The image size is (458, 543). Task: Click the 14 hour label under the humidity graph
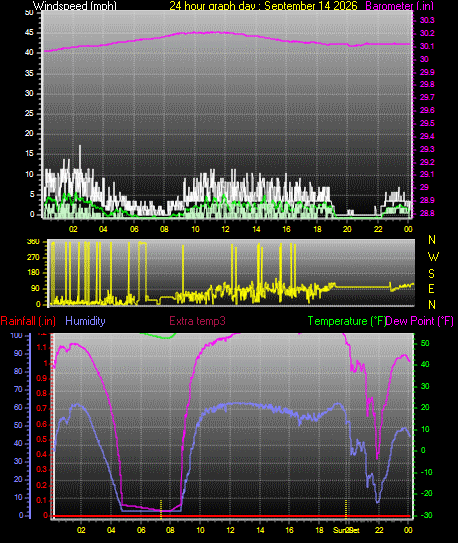coord(260,530)
